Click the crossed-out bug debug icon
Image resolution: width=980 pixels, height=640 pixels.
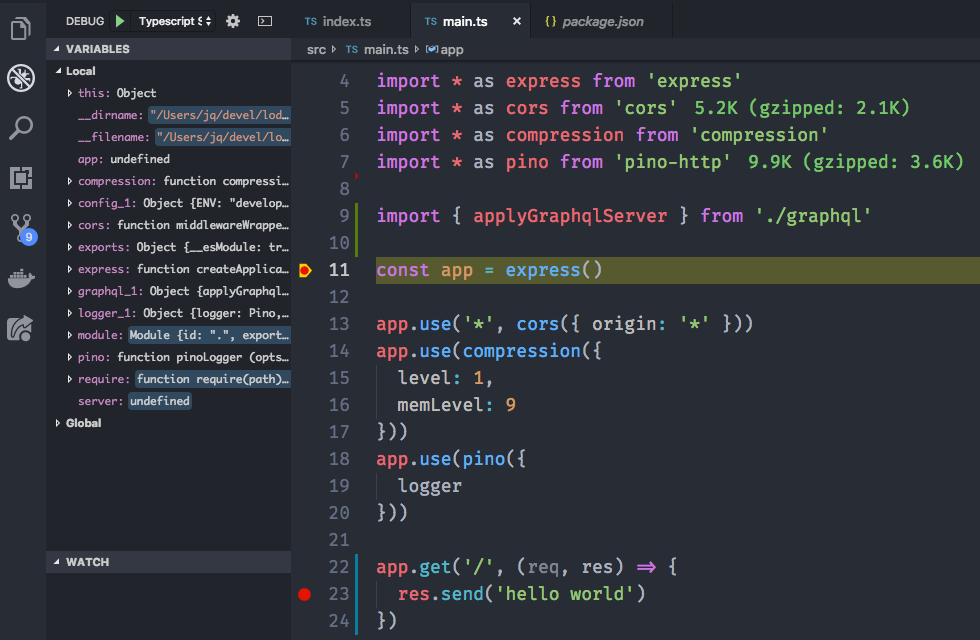point(21,78)
